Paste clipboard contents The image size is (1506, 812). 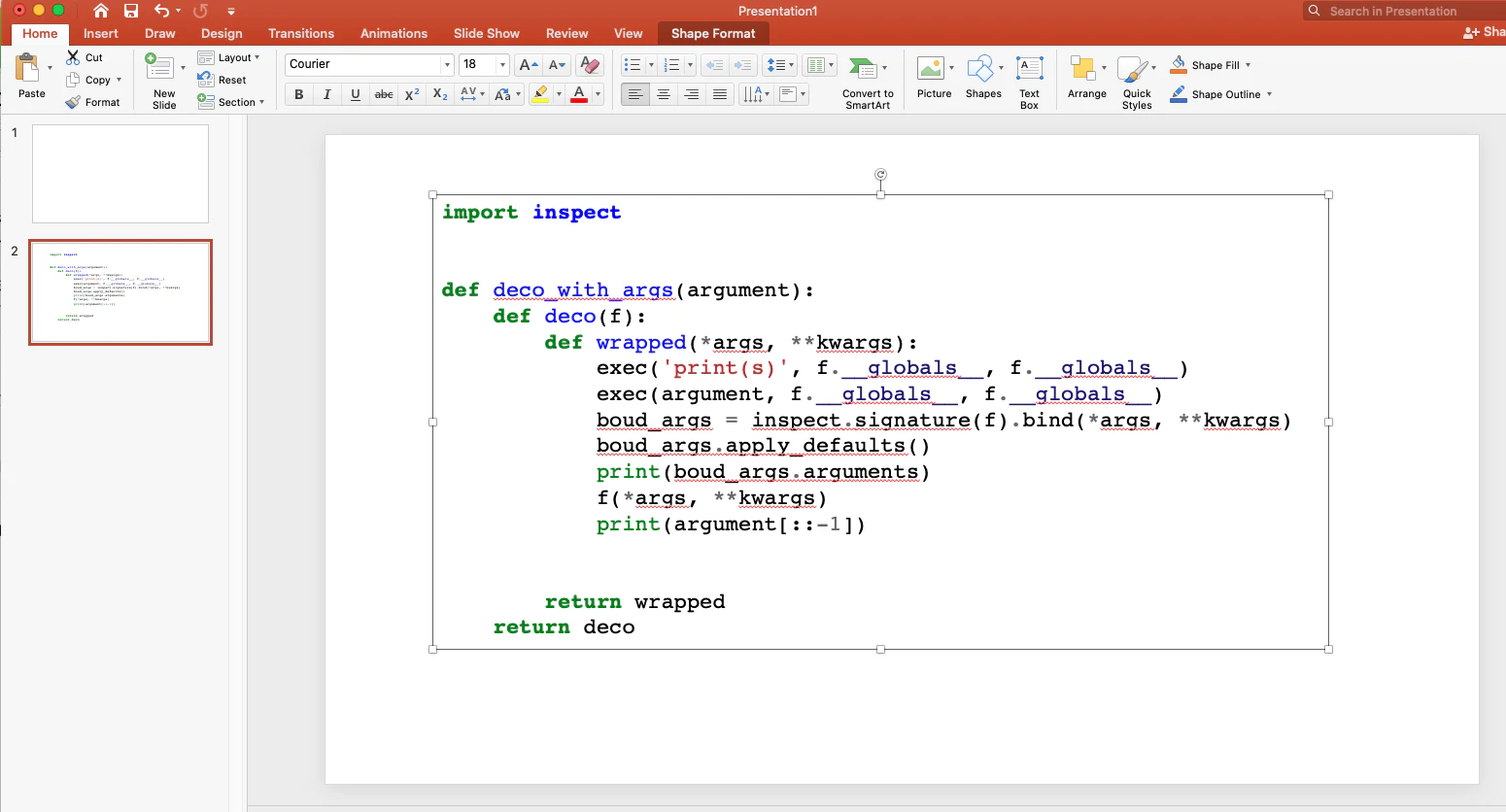point(31,77)
